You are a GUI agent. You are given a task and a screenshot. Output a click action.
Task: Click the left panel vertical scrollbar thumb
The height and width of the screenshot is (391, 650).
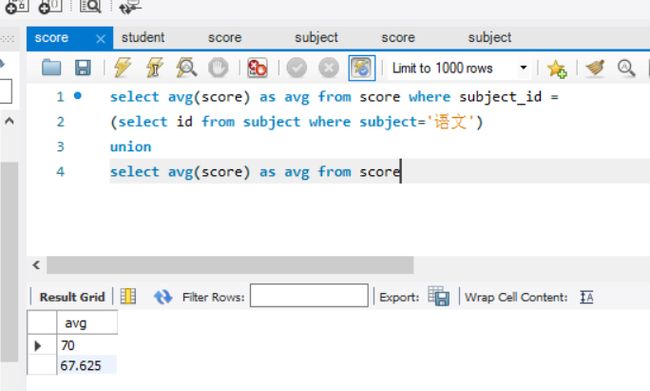pyautogui.click(x=9, y=262)
